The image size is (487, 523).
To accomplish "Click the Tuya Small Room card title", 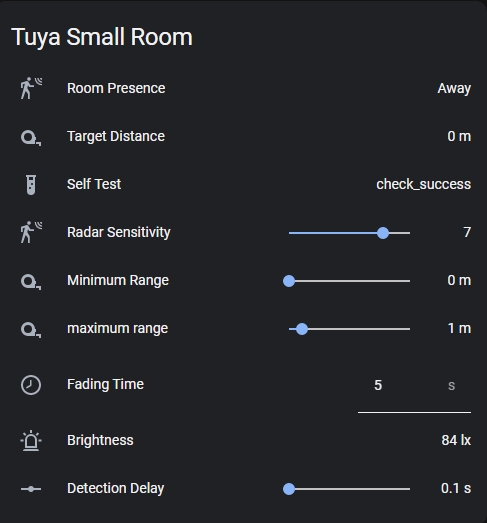I will point(102,37).
